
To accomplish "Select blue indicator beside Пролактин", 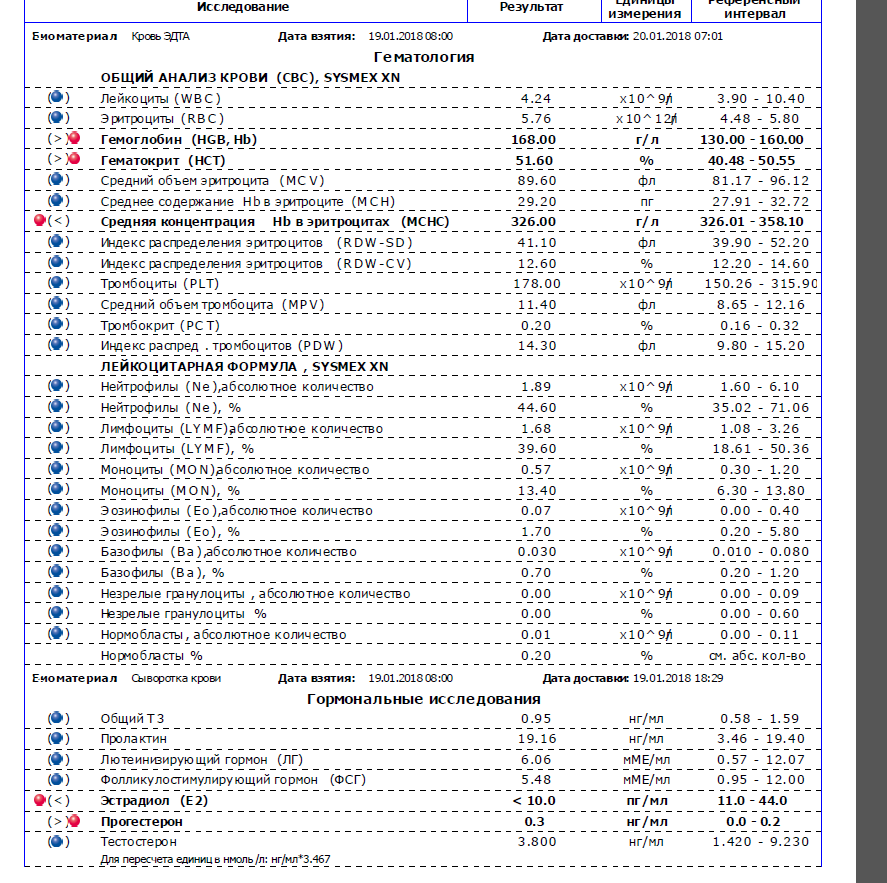I will pyautogui.click(x=57, y=738).
